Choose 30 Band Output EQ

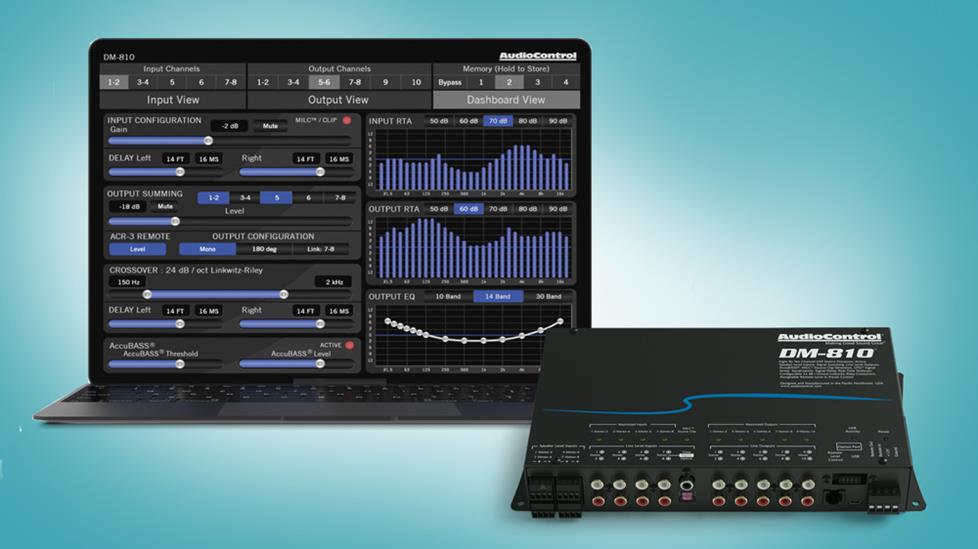click(x=548, y=296)
